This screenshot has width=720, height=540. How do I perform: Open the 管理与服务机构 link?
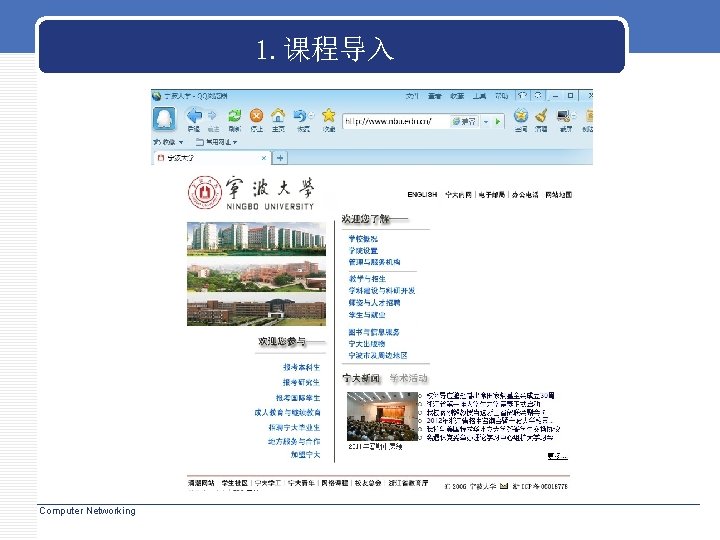point(374,262)
